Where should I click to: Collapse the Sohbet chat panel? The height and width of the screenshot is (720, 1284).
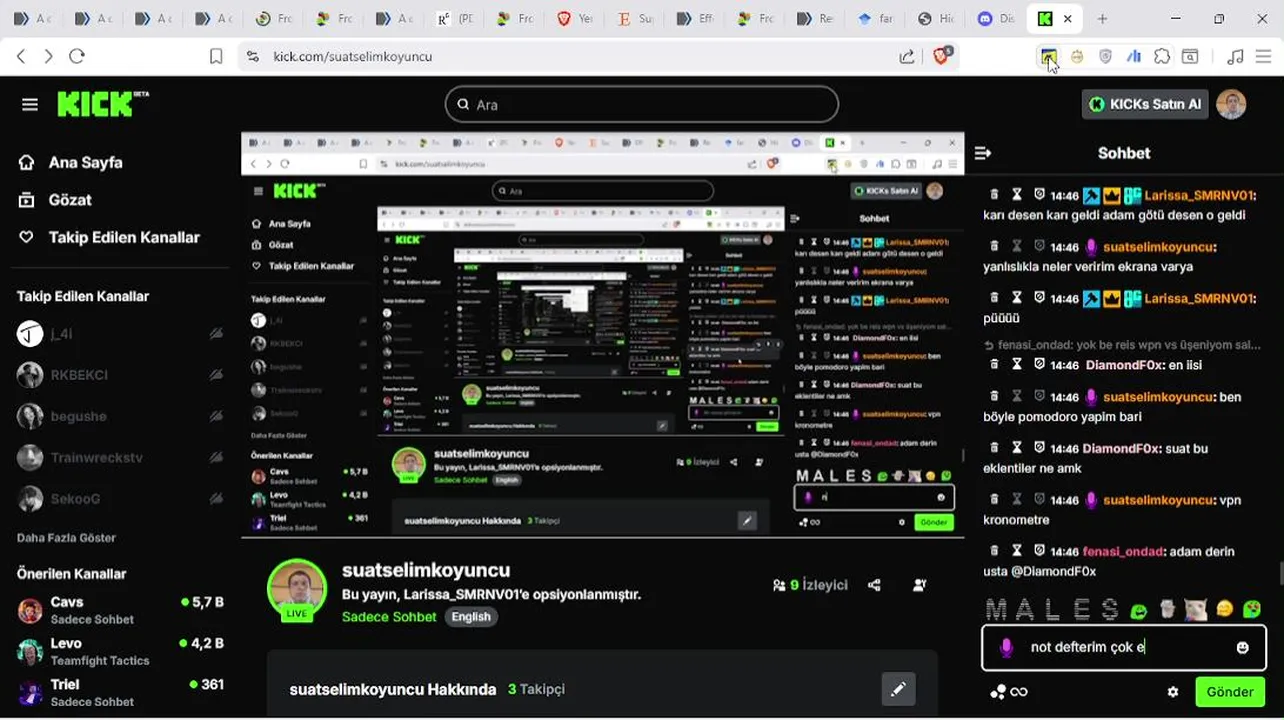point(983,153)
